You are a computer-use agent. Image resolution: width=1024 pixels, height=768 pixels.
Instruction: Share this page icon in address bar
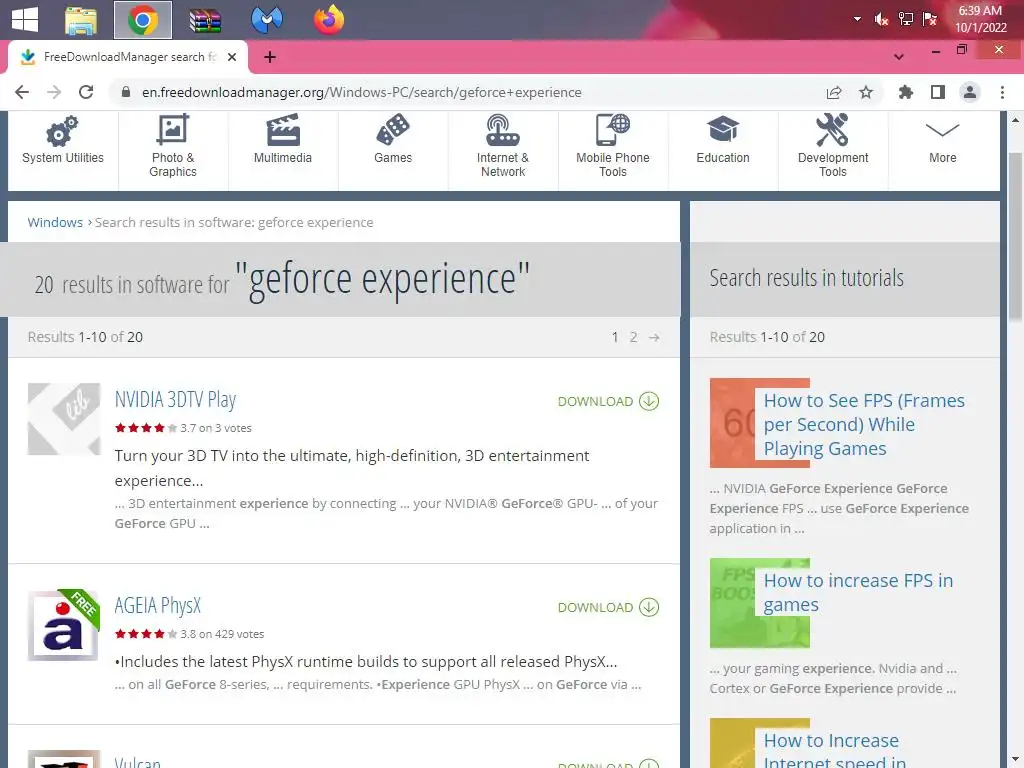pos(834,92)
